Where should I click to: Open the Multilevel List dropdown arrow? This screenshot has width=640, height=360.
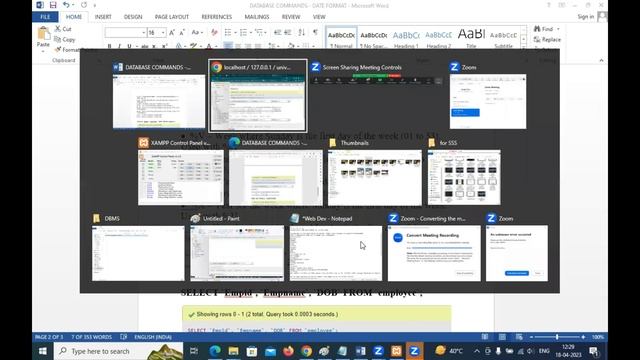266,33
